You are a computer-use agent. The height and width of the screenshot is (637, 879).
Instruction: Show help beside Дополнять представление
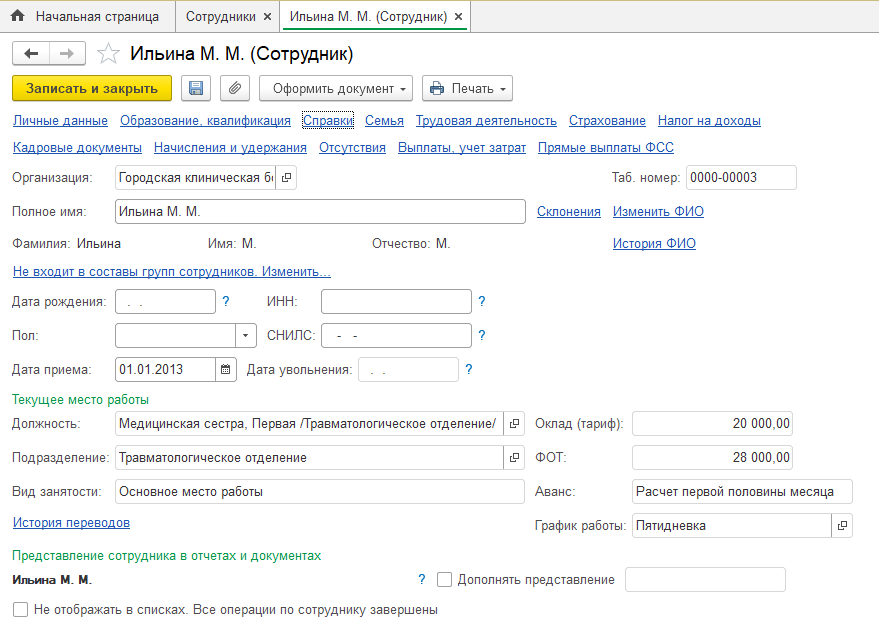(422, 579)
